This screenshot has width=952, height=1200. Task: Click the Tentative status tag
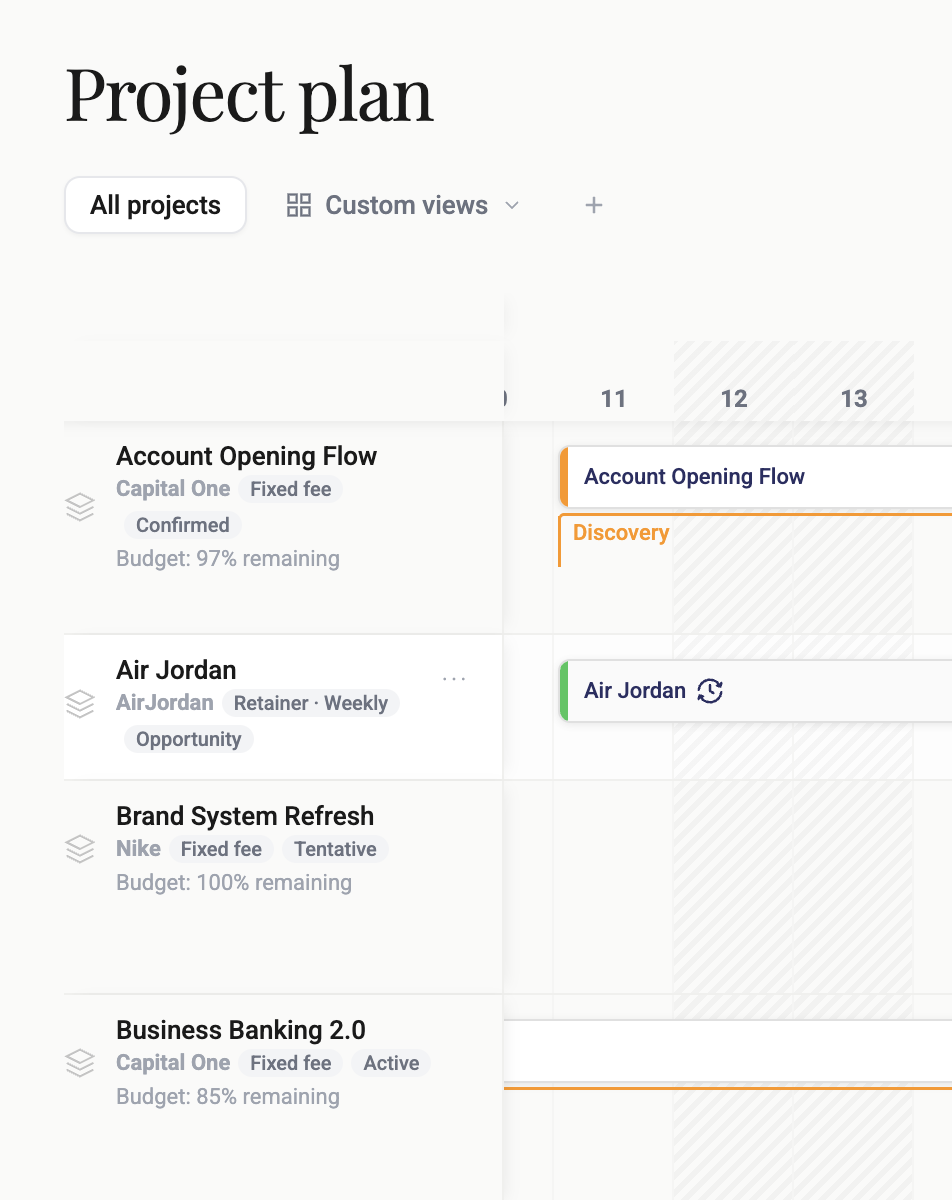tap(335, 849)
